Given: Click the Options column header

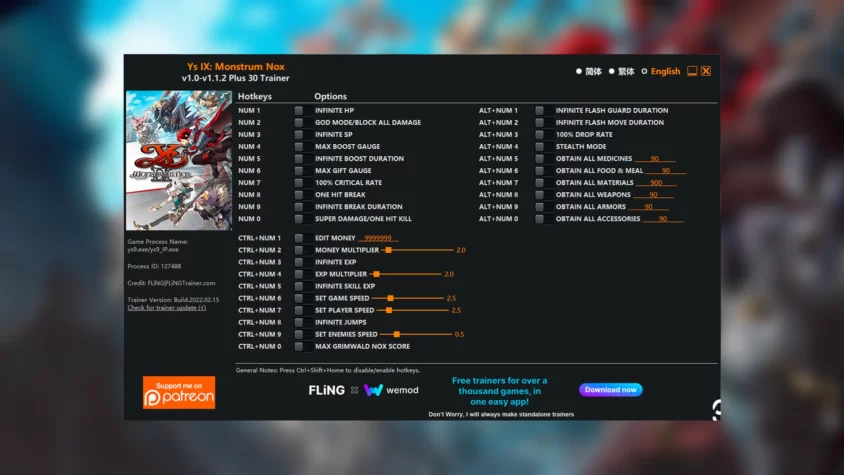Looking at the screenshot, I should [x=330, y=96].
